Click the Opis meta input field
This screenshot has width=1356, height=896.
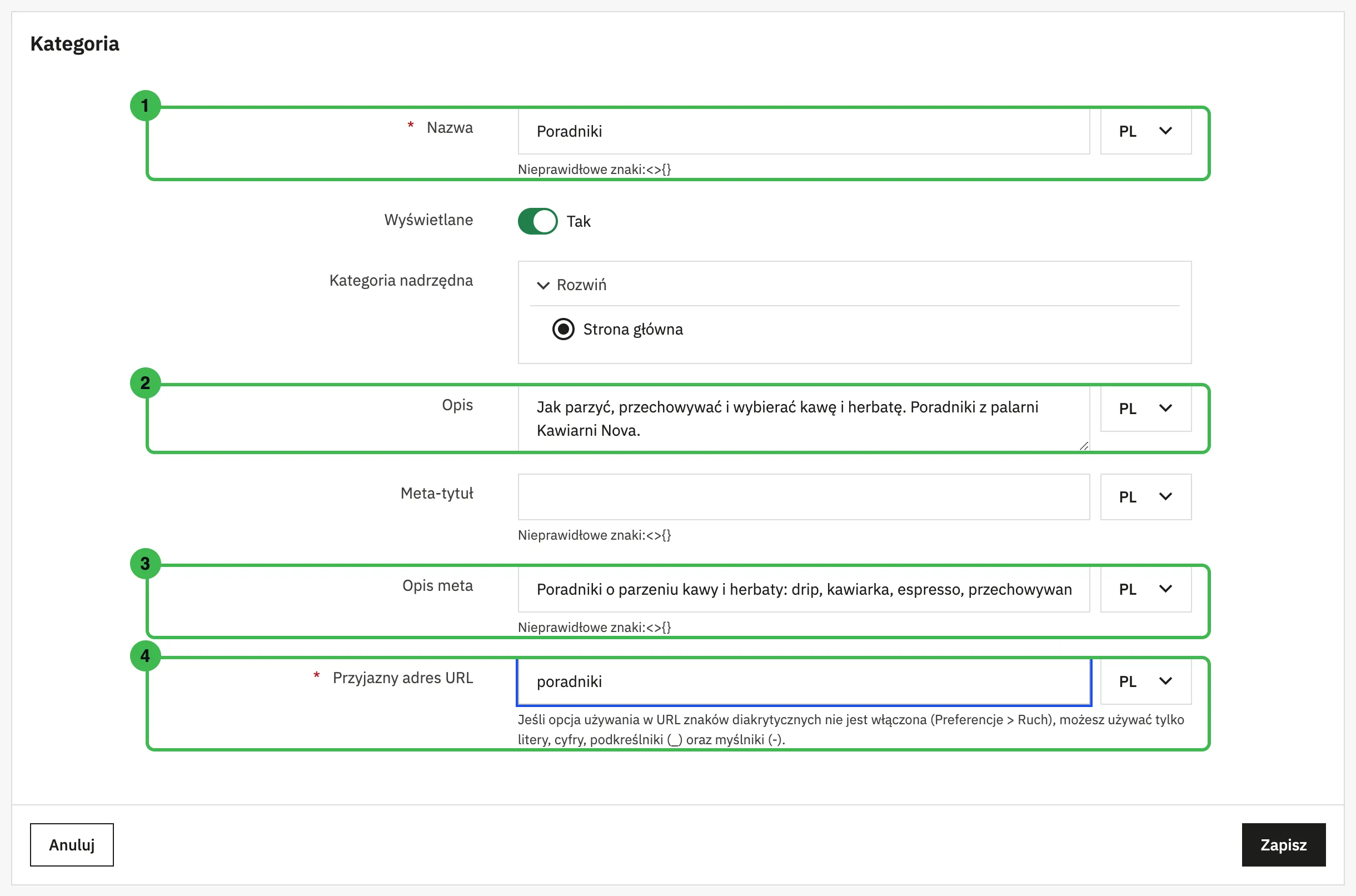coord(804,589)
